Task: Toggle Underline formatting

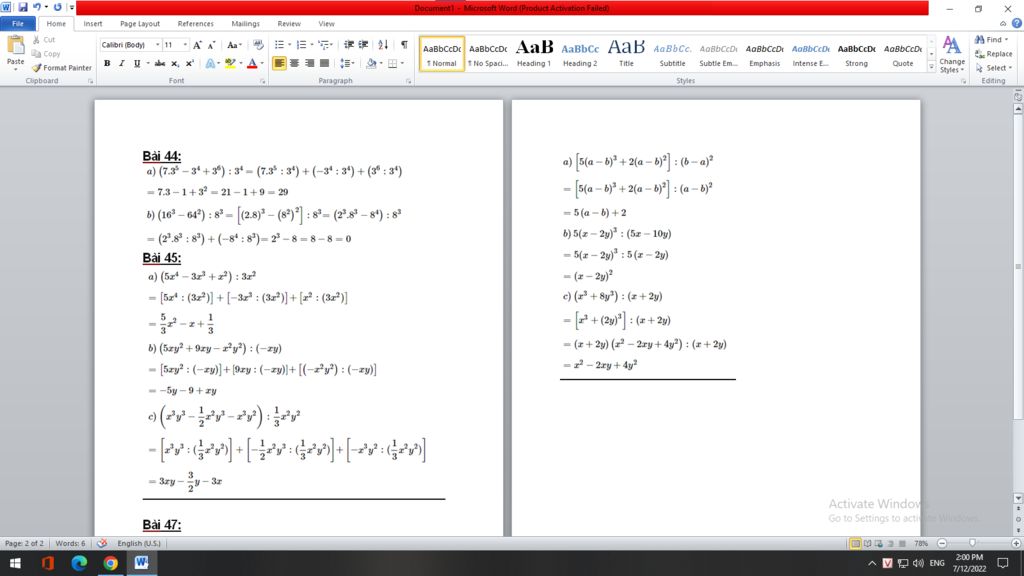Action: [136, 63]
